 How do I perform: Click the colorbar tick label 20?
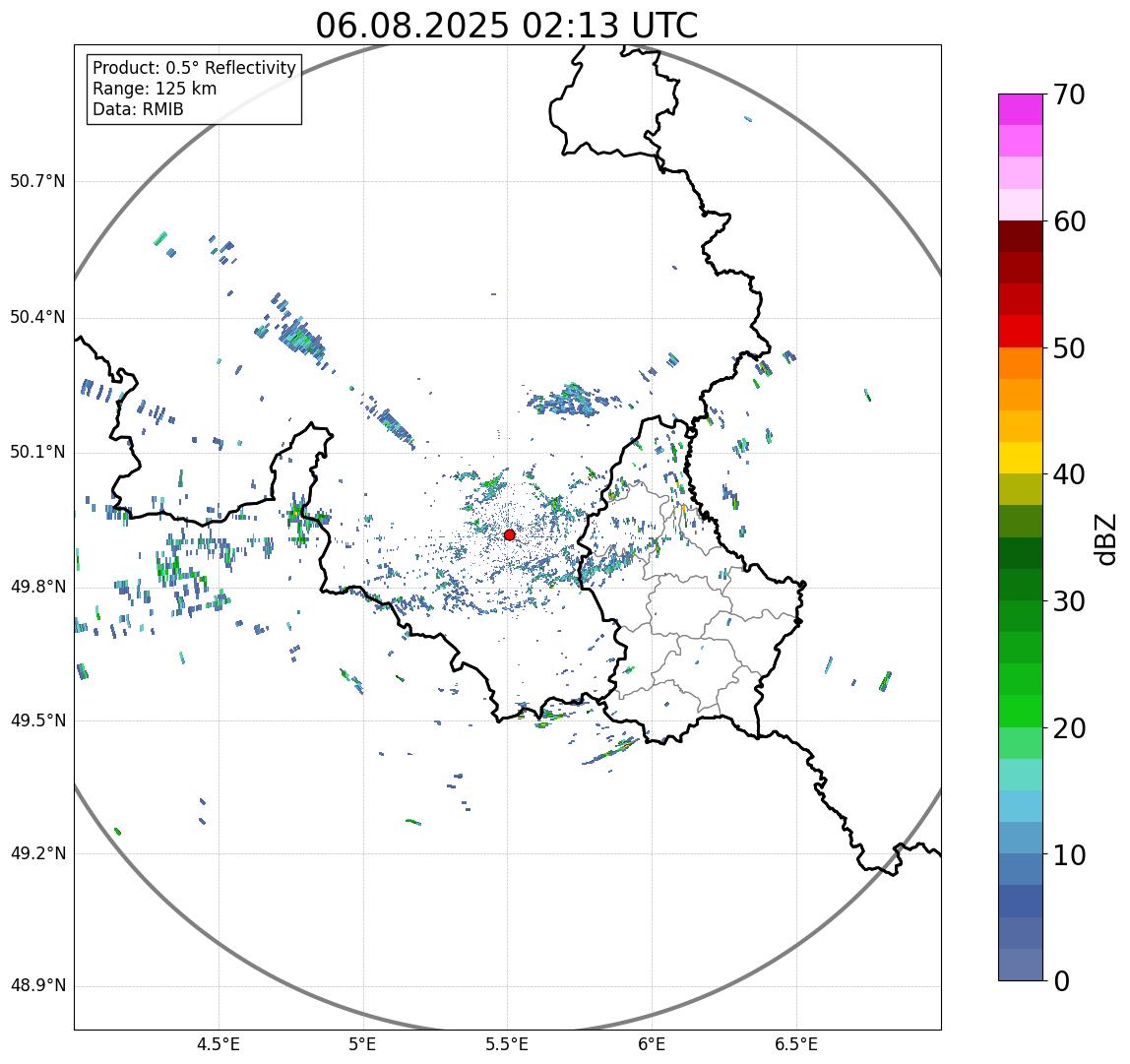tap(1069, 728)
